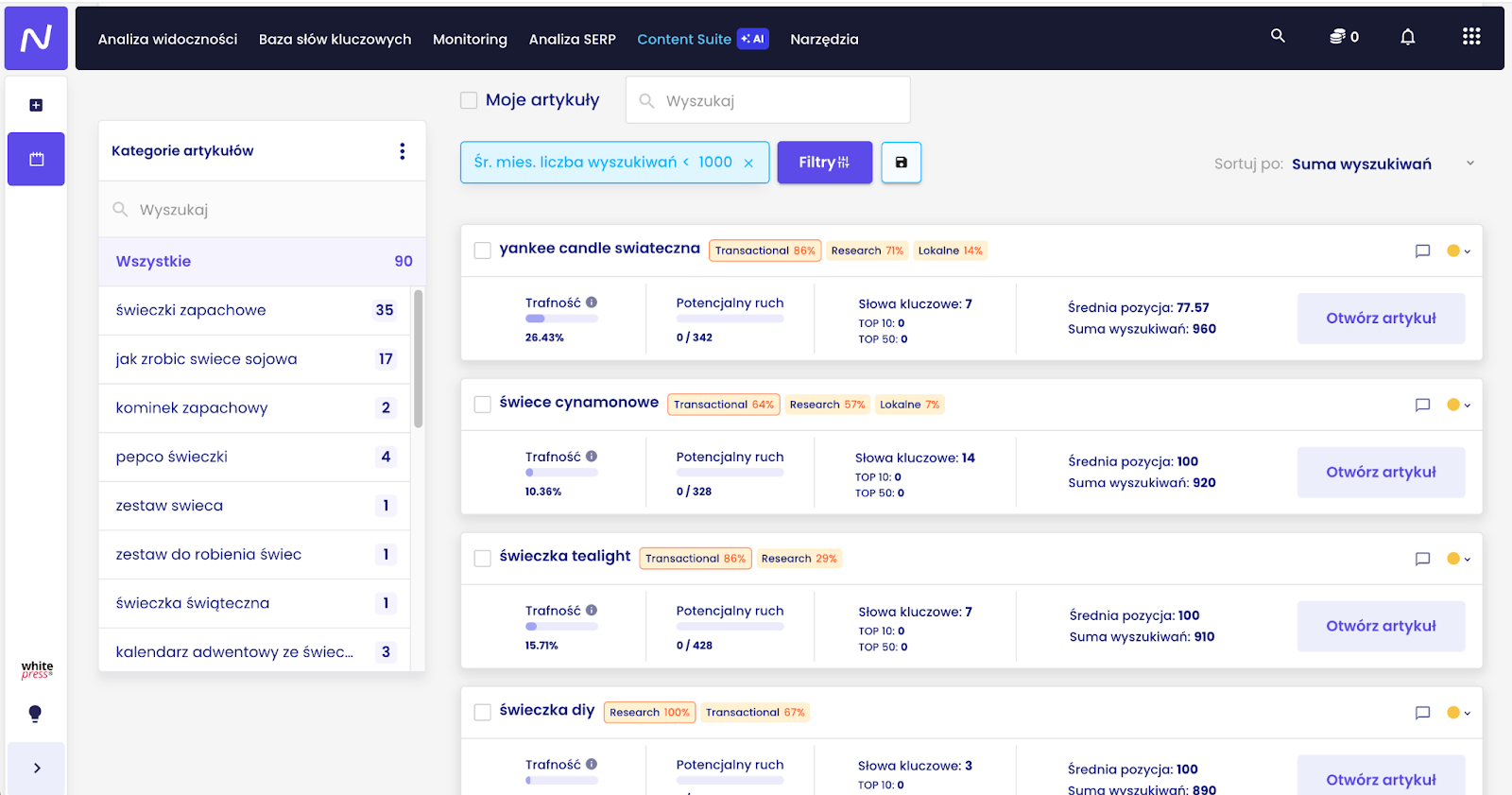Select the jak zrobic swiece sojowa category

point(254,359)
